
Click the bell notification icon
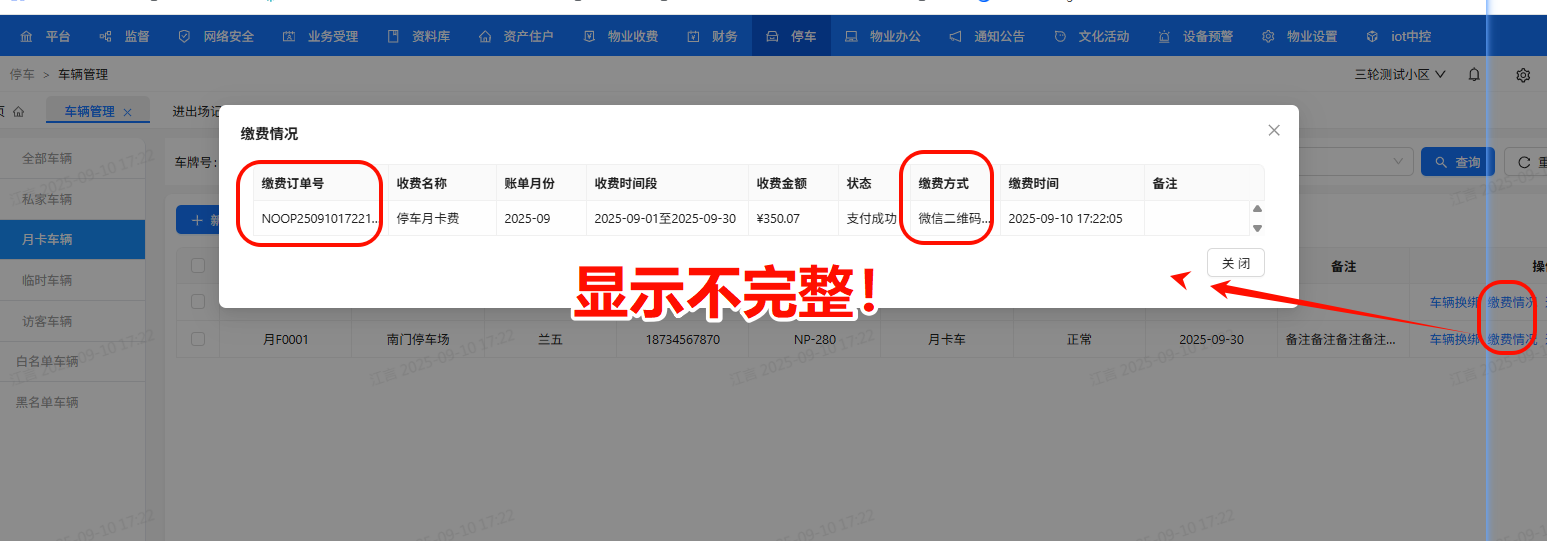(1474, 75)
